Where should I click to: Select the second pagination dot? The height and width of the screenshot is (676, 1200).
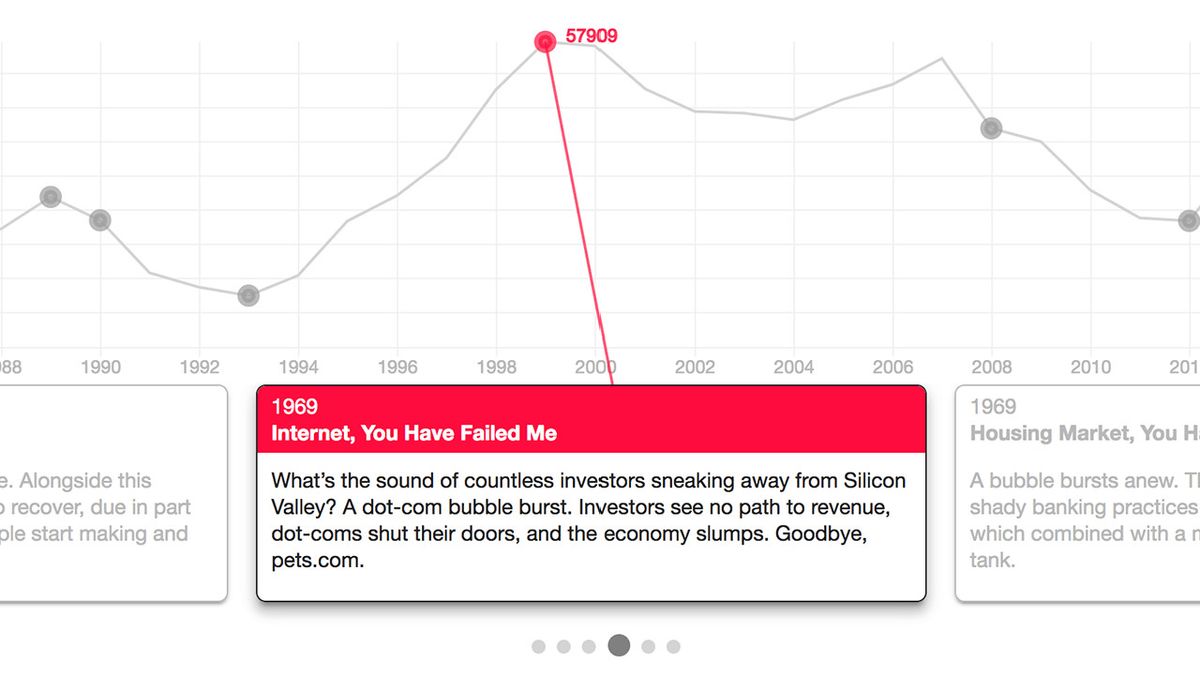pos(564,647)
